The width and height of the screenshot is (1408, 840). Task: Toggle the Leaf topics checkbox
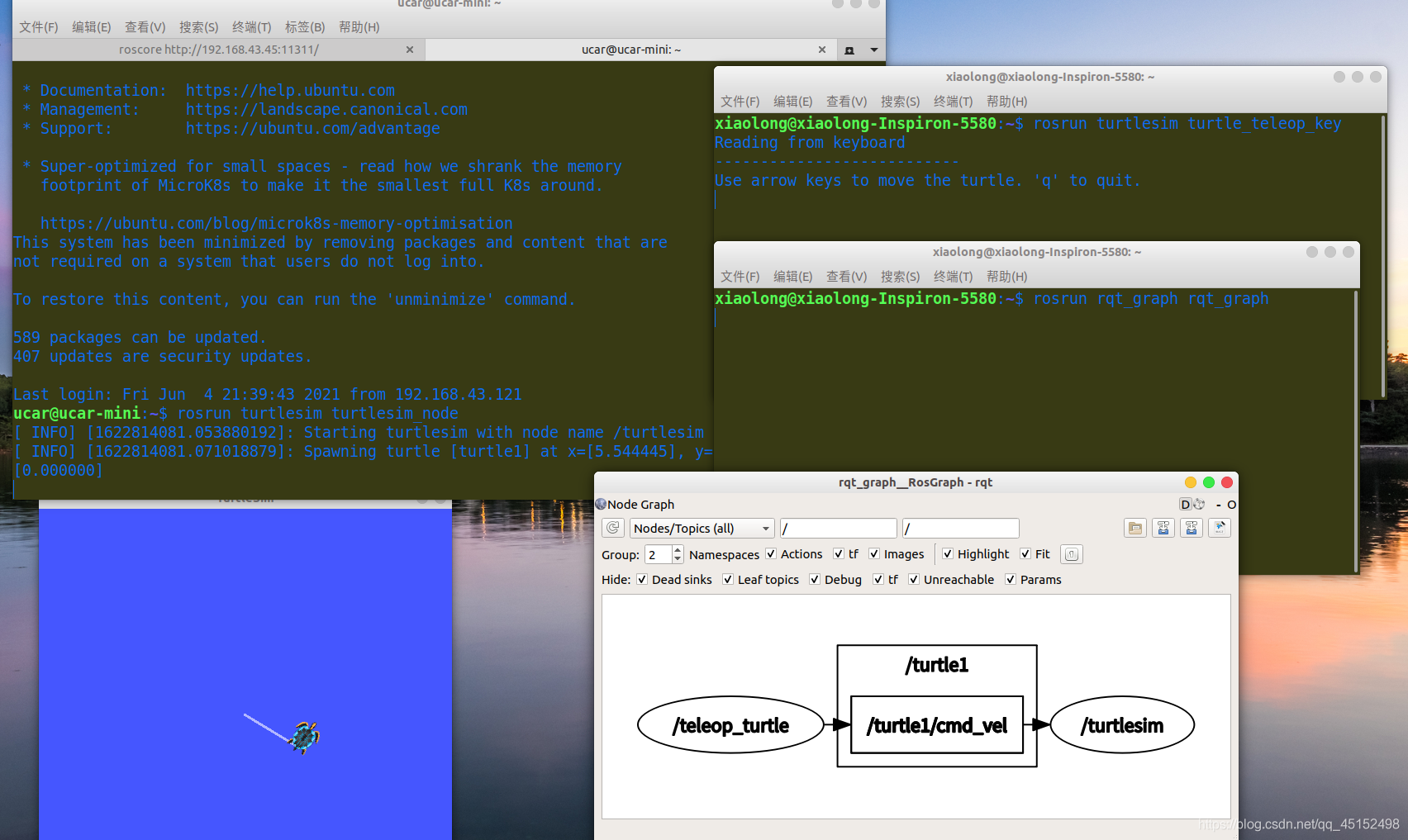coord(728,580)
